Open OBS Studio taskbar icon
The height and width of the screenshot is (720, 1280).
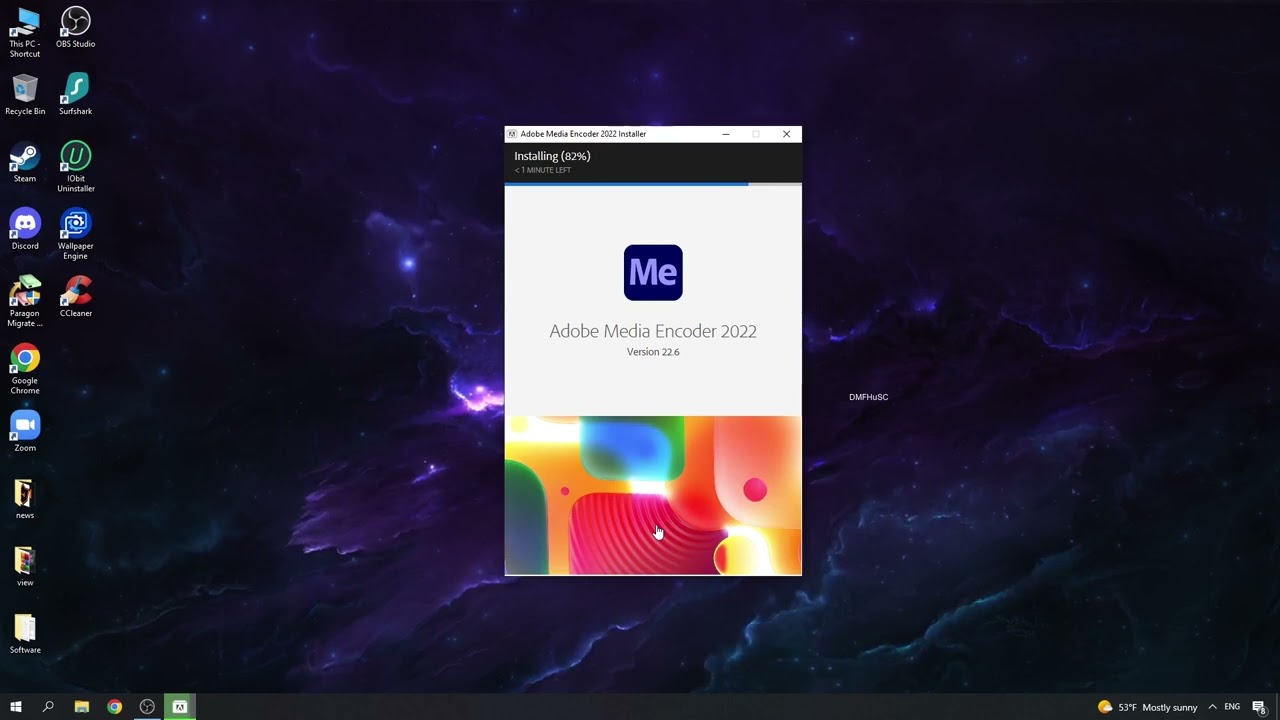[147, 707]
